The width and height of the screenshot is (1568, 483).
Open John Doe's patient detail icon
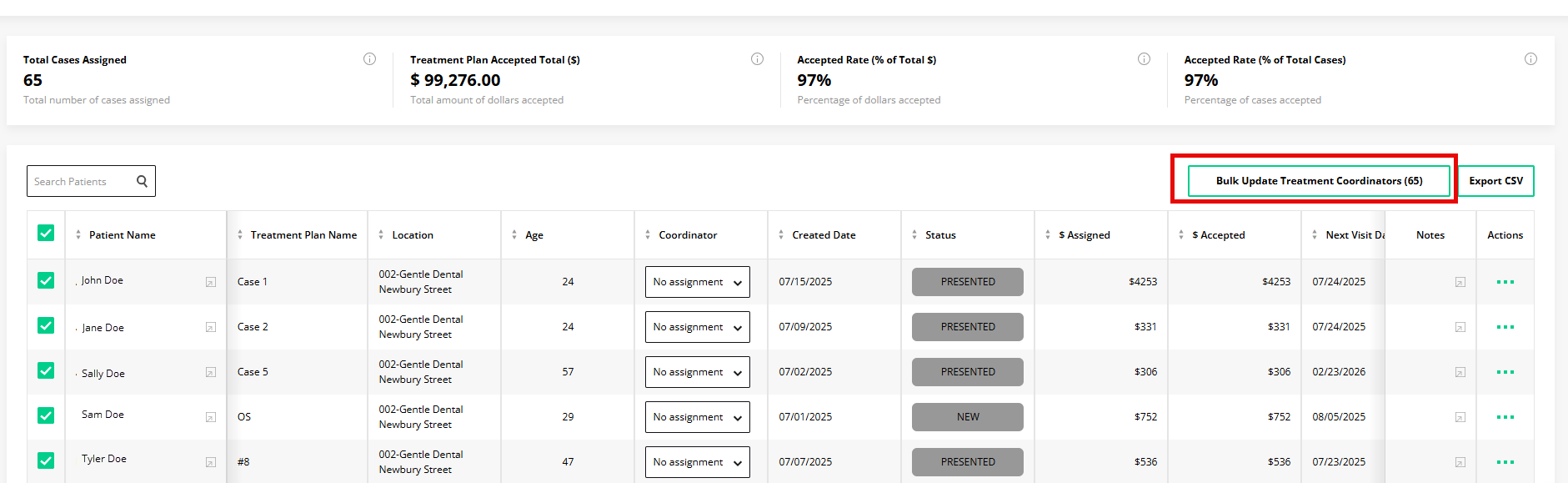(211, 282)
